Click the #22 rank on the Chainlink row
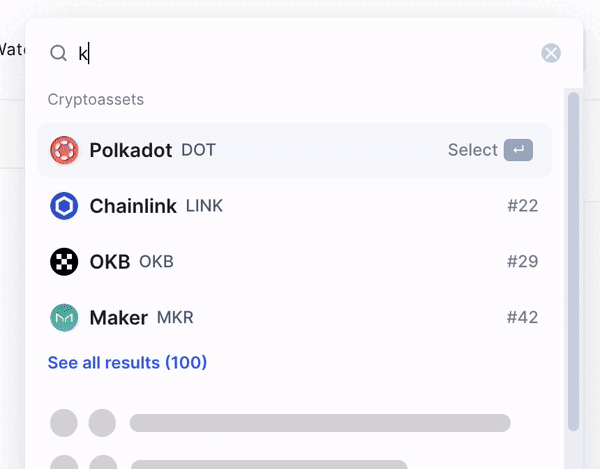Screen dimensions: 600x469 click(x=522, y=206)
